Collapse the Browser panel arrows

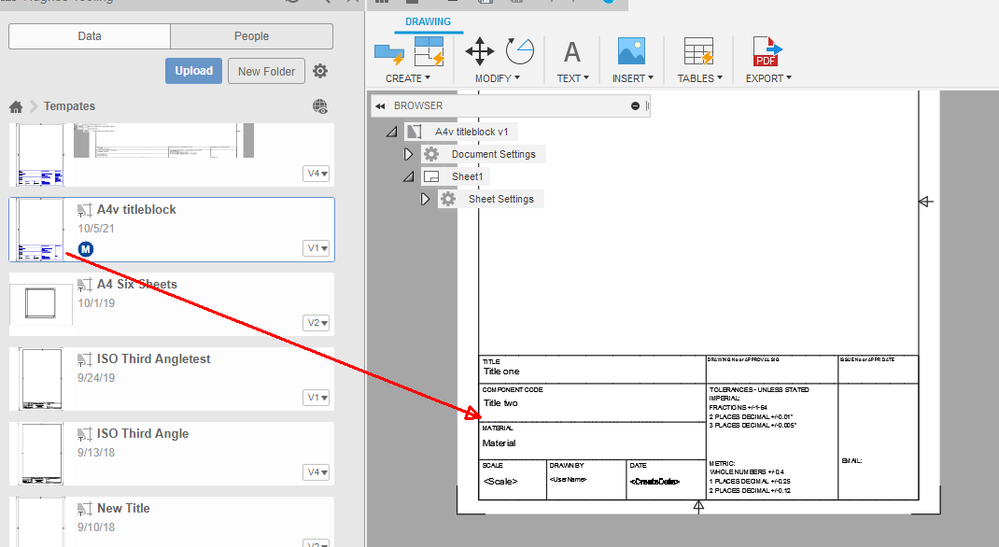(x=380, y=106)
